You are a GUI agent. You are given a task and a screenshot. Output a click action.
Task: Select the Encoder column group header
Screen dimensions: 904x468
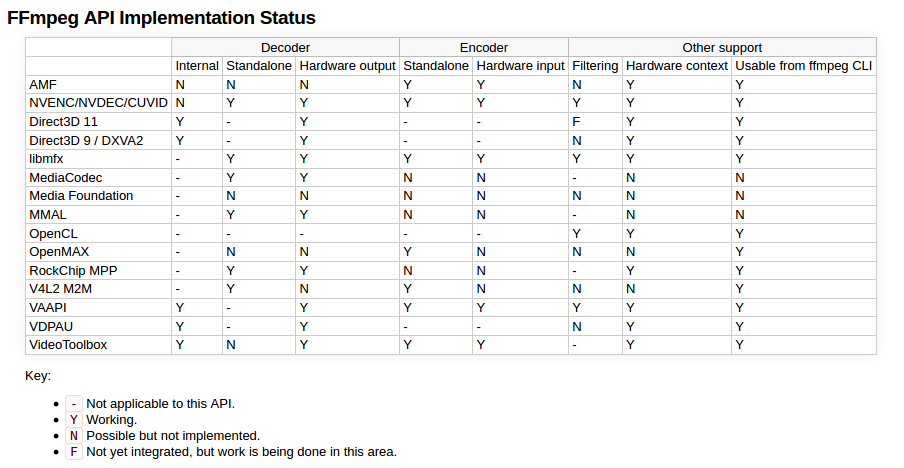(x=484, y=47)
